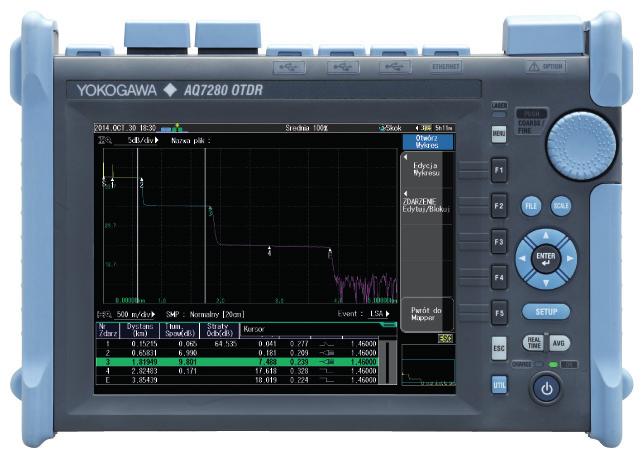The image size is (642, 458).
Task: Click the vertical zoom magnifier icon
Action: coord(104,140)
